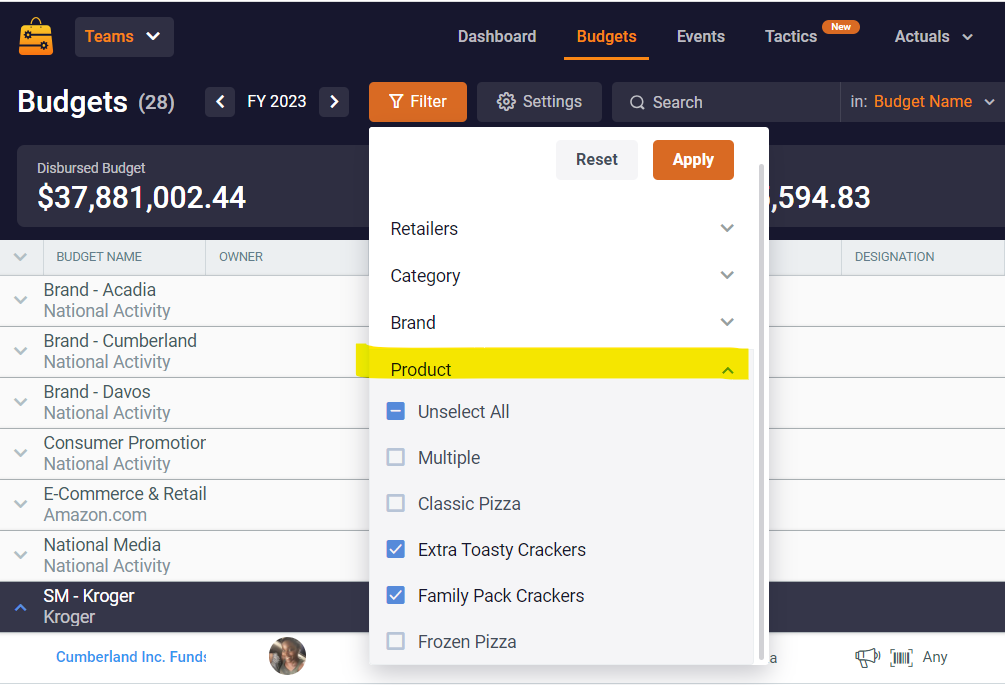Open the Dashboard tab
The image size is (1005, 685).
point(497,37)
